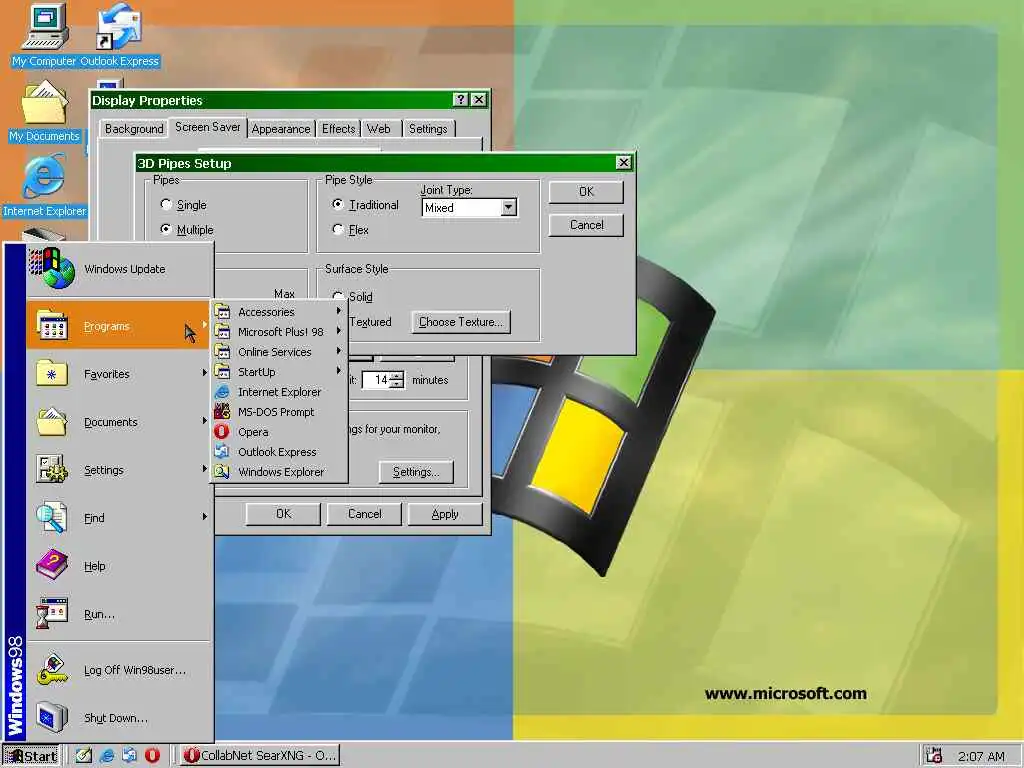
Task: Expand StartUp submenu
Action: 278,372
